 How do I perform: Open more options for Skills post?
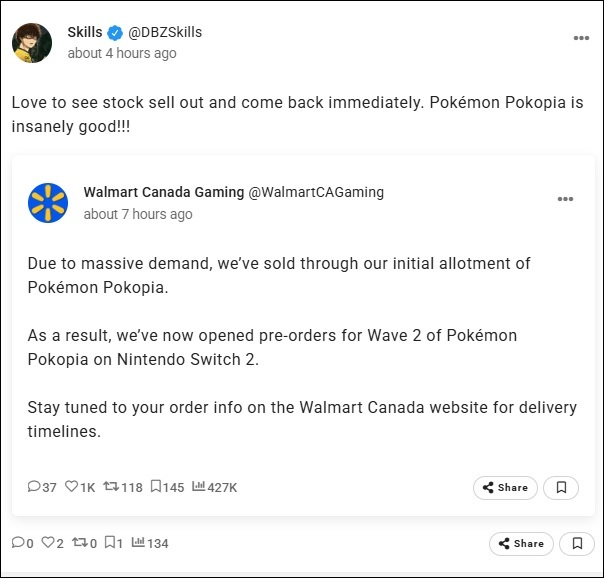pos(581,38)
